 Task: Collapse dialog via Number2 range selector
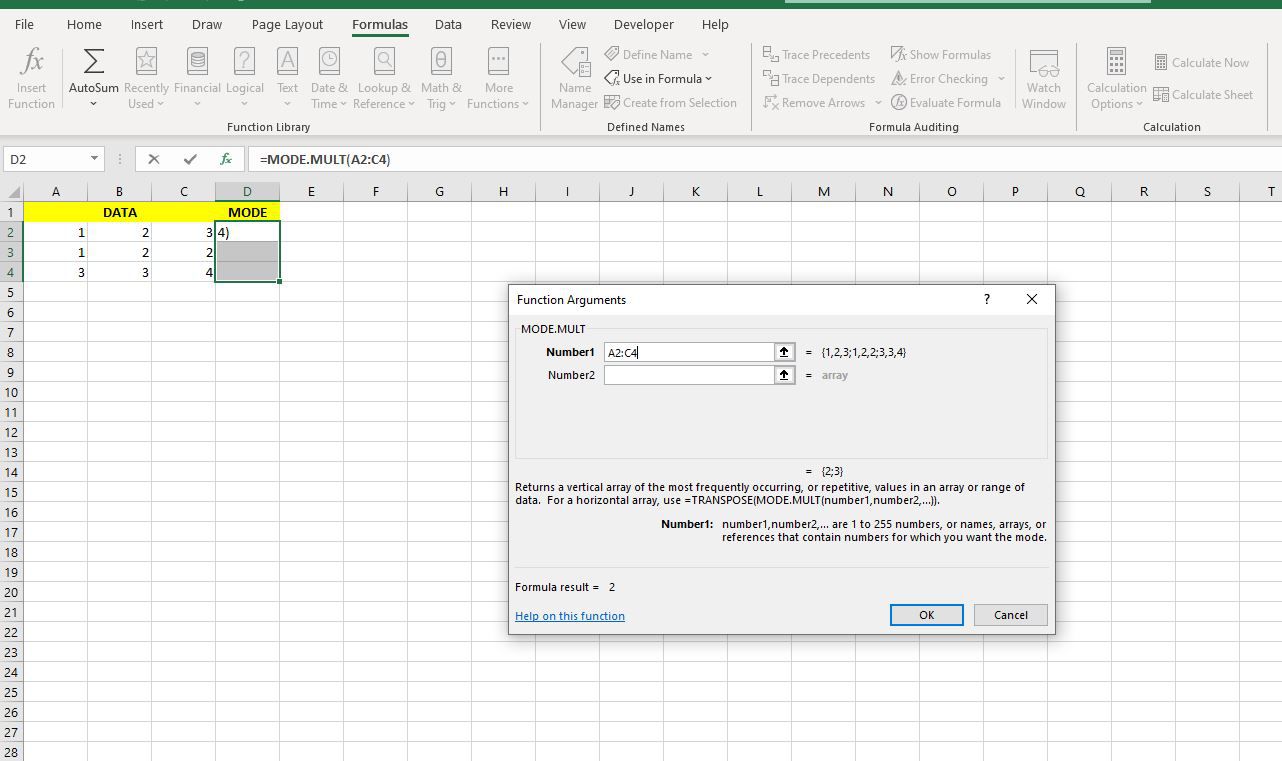(784, 375)
